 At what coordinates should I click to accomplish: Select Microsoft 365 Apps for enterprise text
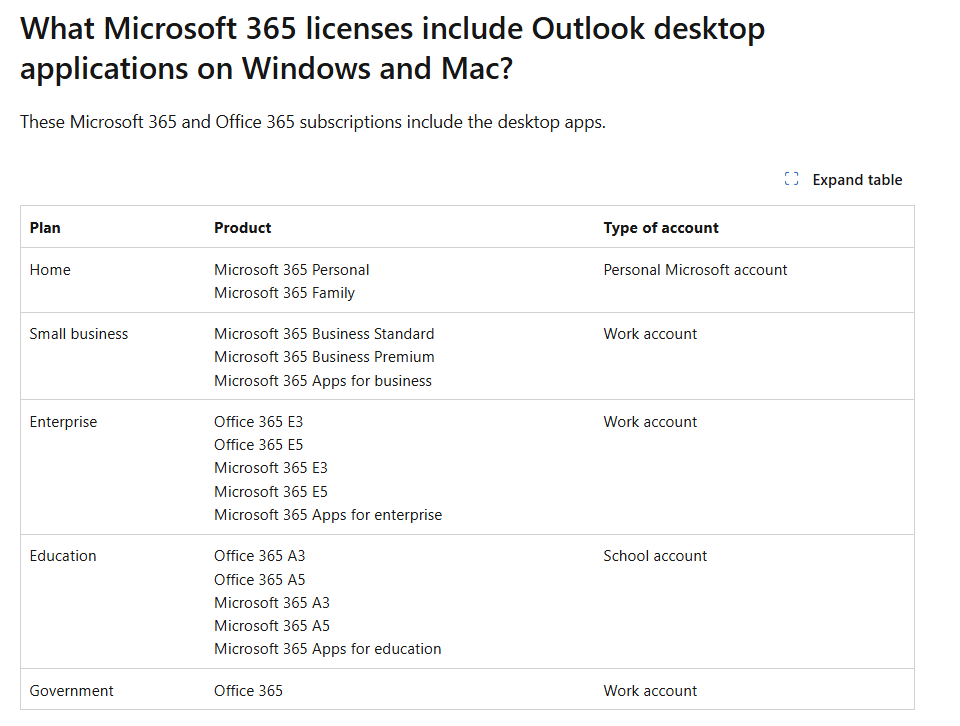328,515
